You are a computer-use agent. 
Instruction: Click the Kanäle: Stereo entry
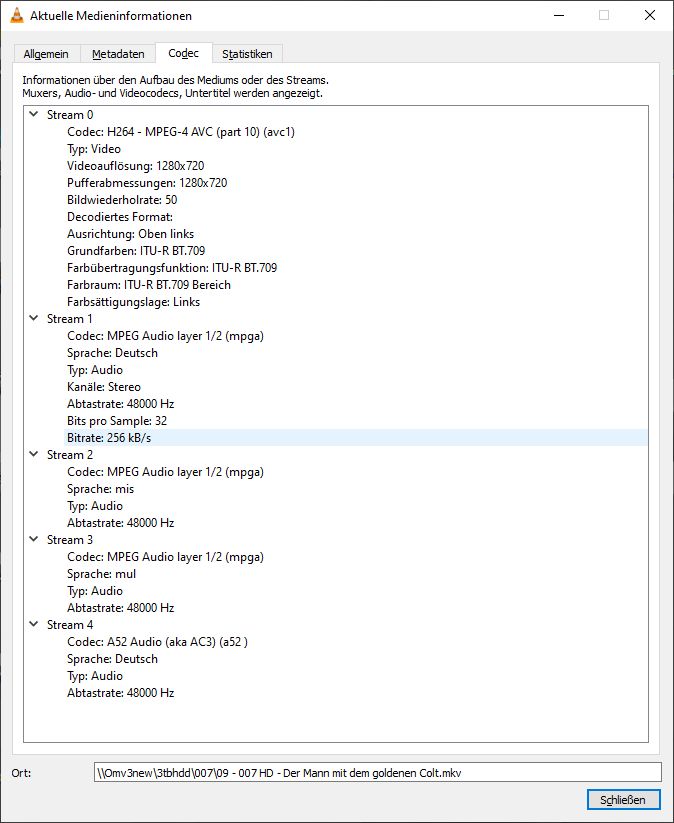click(x=104, y=387)
